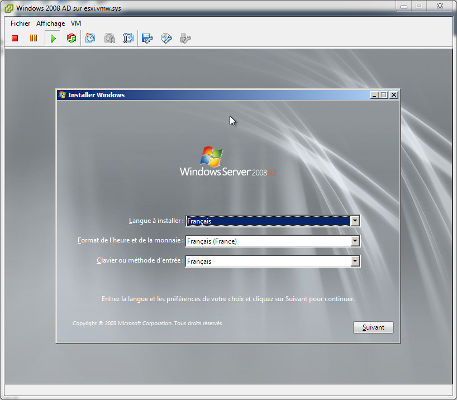
Task: Click the Microsoft copyright notice text
Action: coord(147,323)
